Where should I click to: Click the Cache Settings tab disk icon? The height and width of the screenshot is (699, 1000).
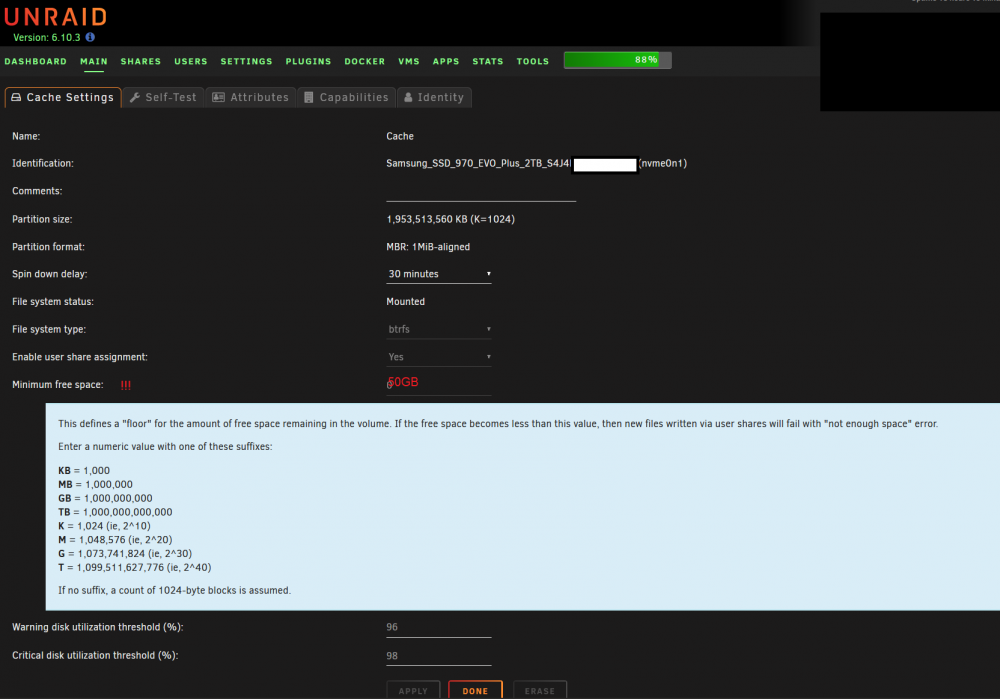pyautogui.click(x=17, y=98)
